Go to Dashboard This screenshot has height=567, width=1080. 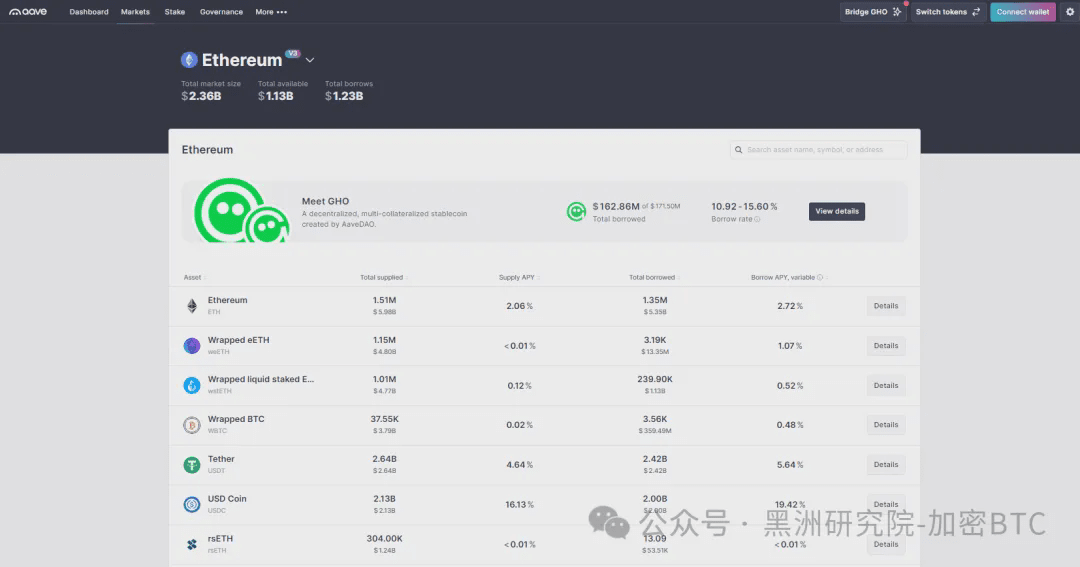[x=89, y=12]
